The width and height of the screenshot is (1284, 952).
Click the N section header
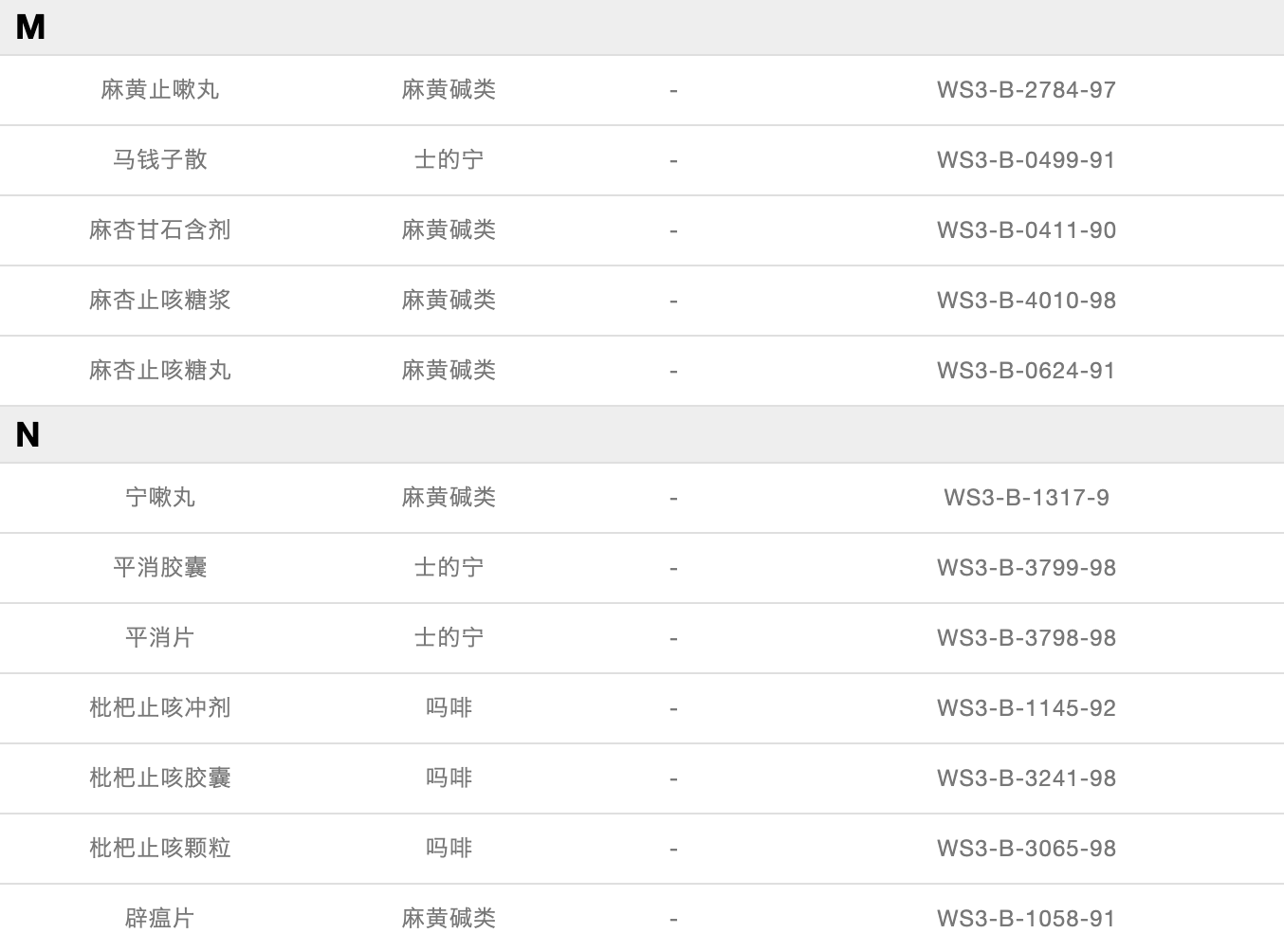coord(28,435)
